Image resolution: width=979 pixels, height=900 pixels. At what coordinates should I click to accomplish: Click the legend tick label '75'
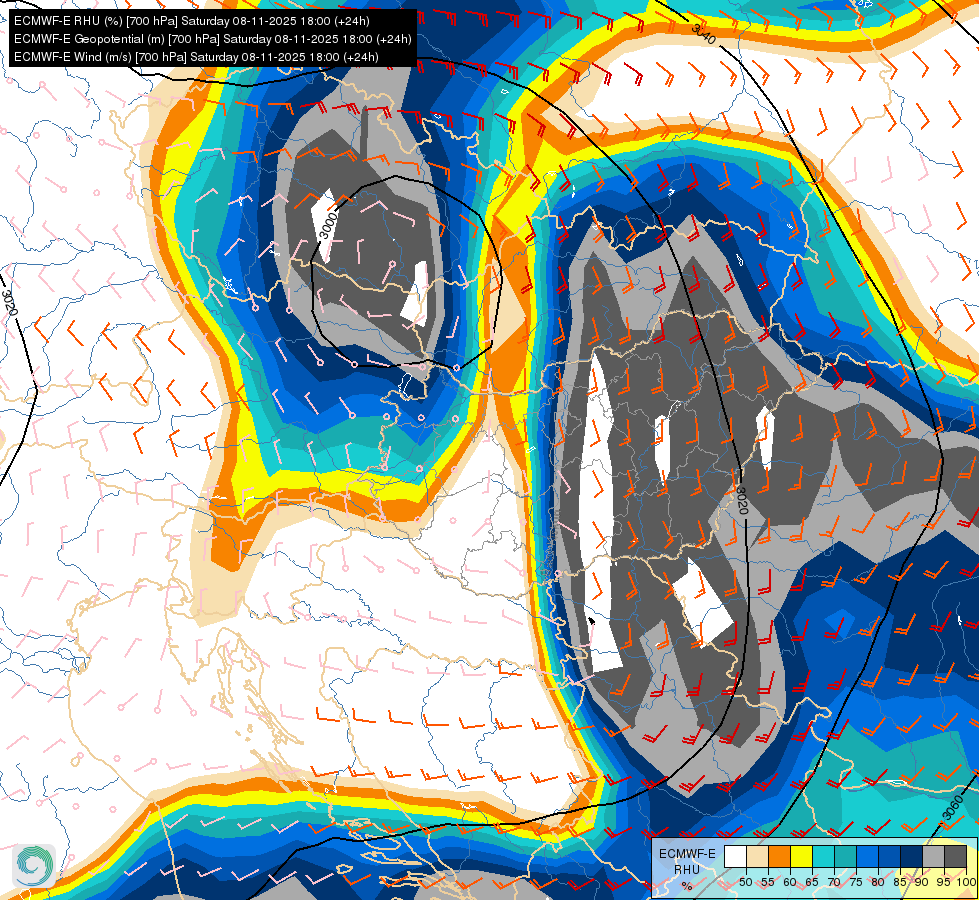pyautogui.click(x=856, y=882)
